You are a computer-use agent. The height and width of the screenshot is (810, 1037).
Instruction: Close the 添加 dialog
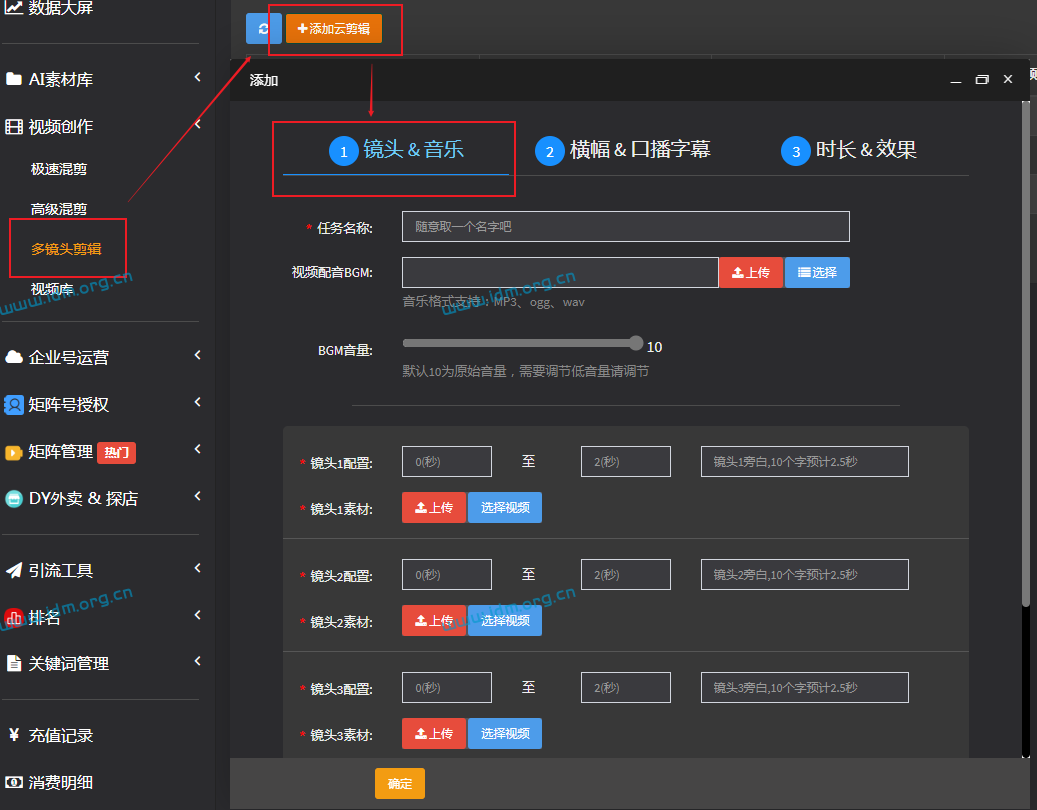(x=1008, y=79)
